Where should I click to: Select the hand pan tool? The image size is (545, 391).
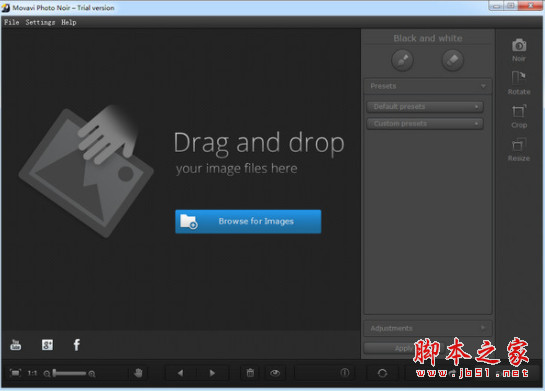tap(138, 373)
